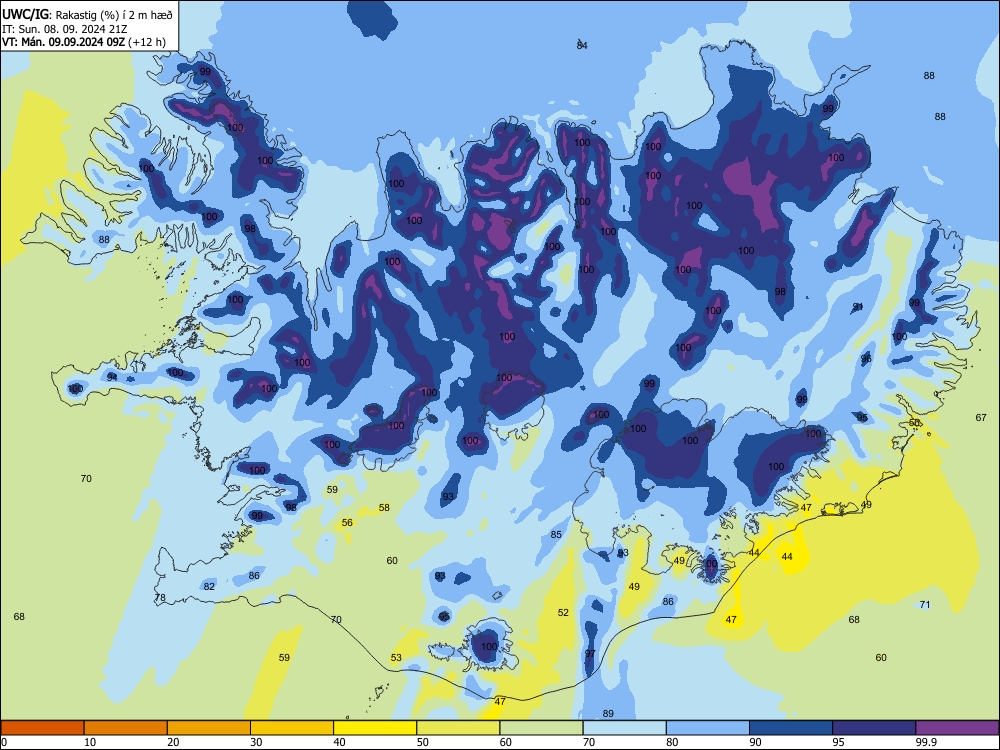1000x750 pixels.
Task: Click the humidity value '89' at bottom edge
Action: click(608, 714)
